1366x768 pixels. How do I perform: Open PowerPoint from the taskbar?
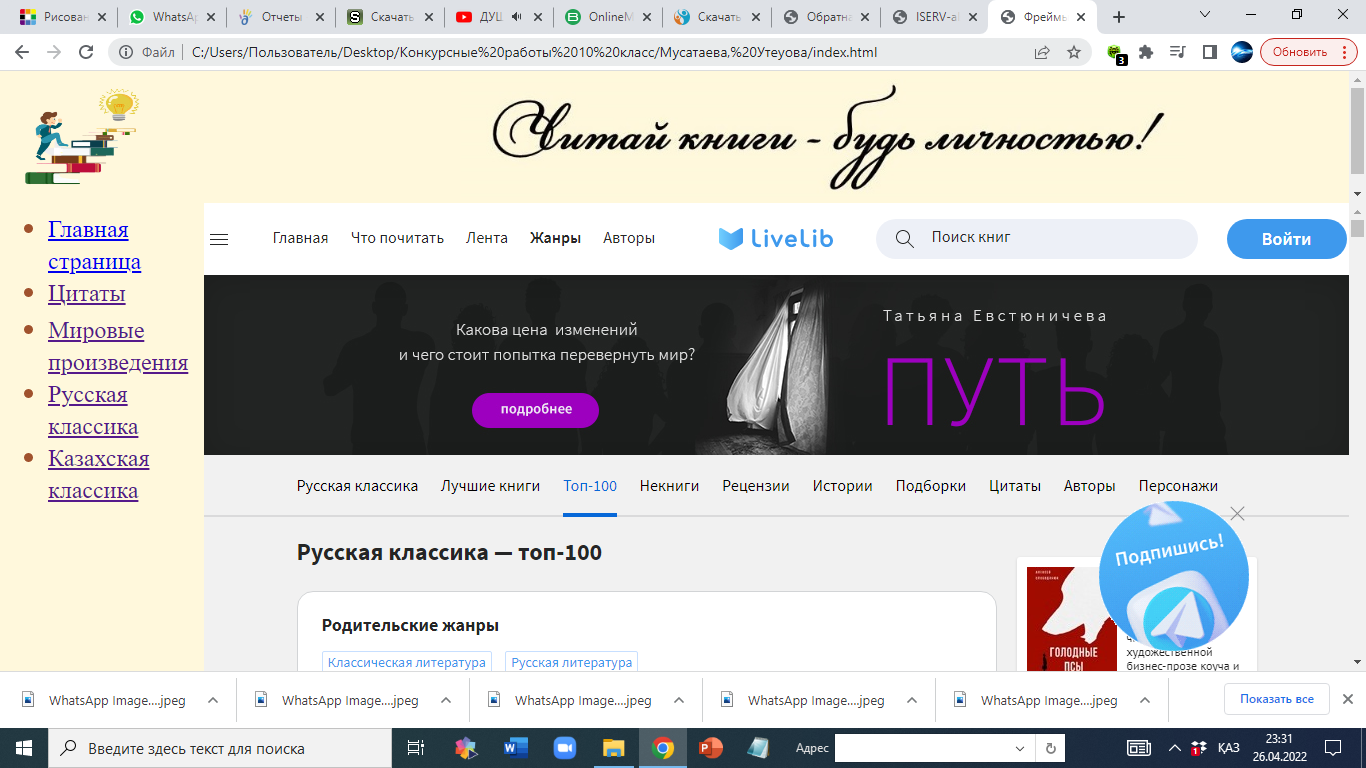710,747
